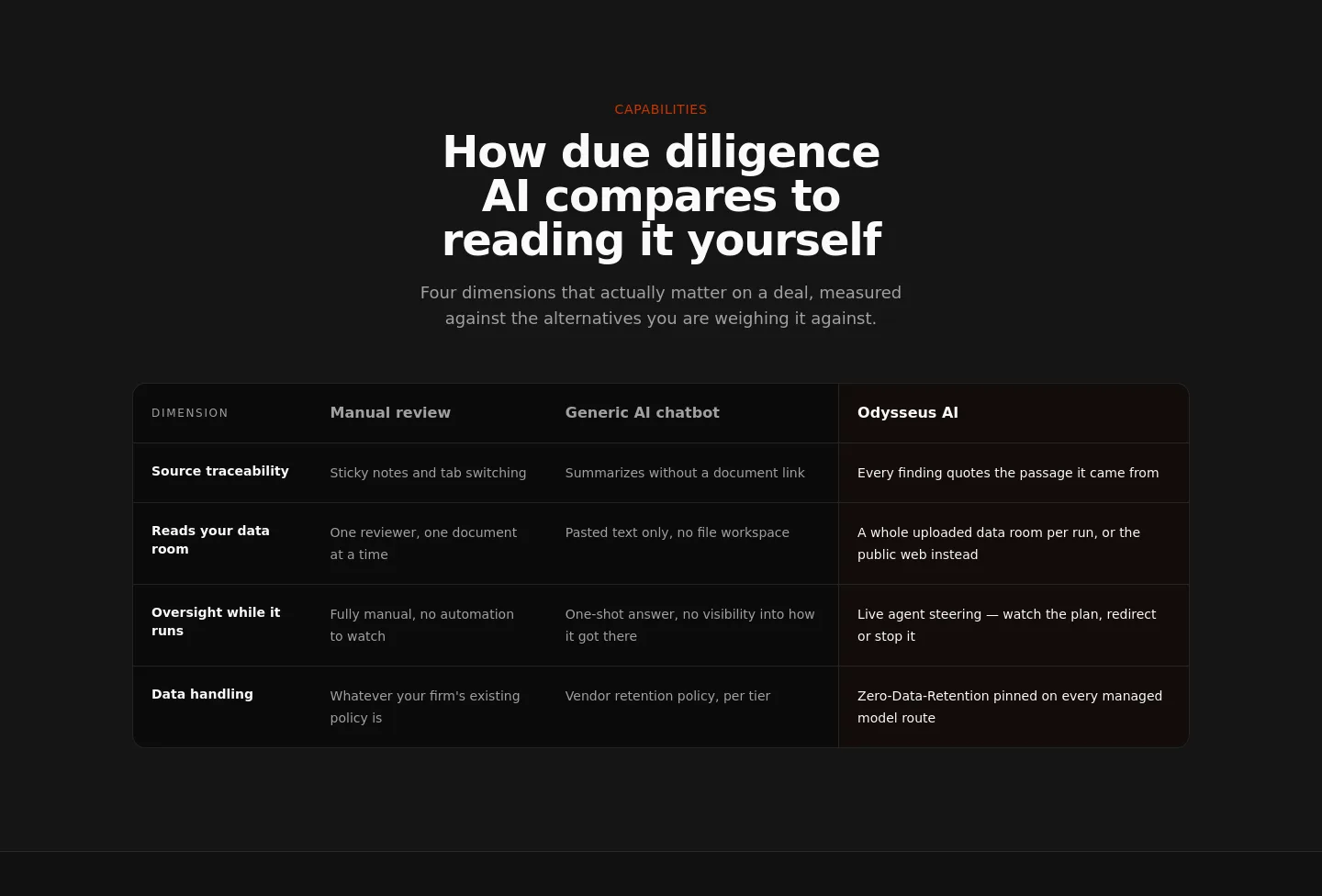Click 'Sticky notes and tab switching' cell

[x=428, y=473]
